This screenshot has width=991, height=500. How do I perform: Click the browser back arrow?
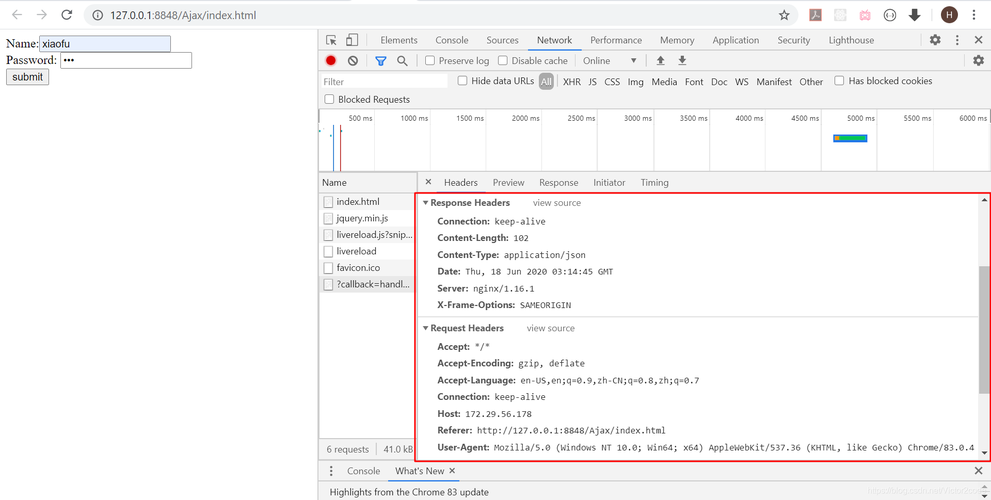[17, 15]
